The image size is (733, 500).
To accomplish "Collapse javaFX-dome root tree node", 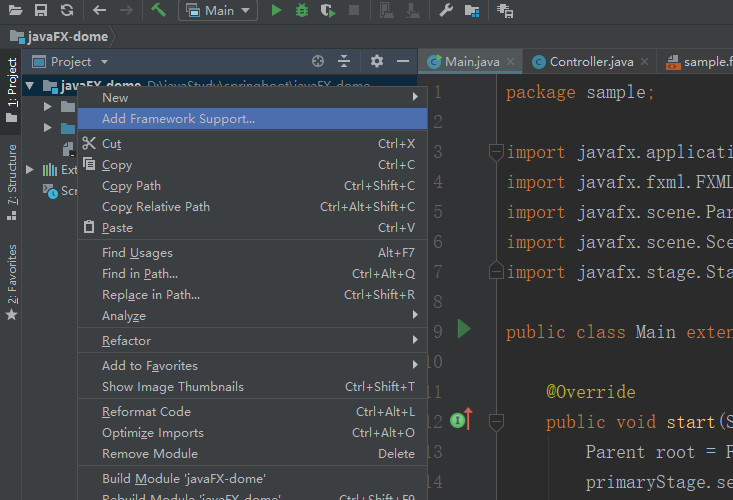I will (30, 86).
